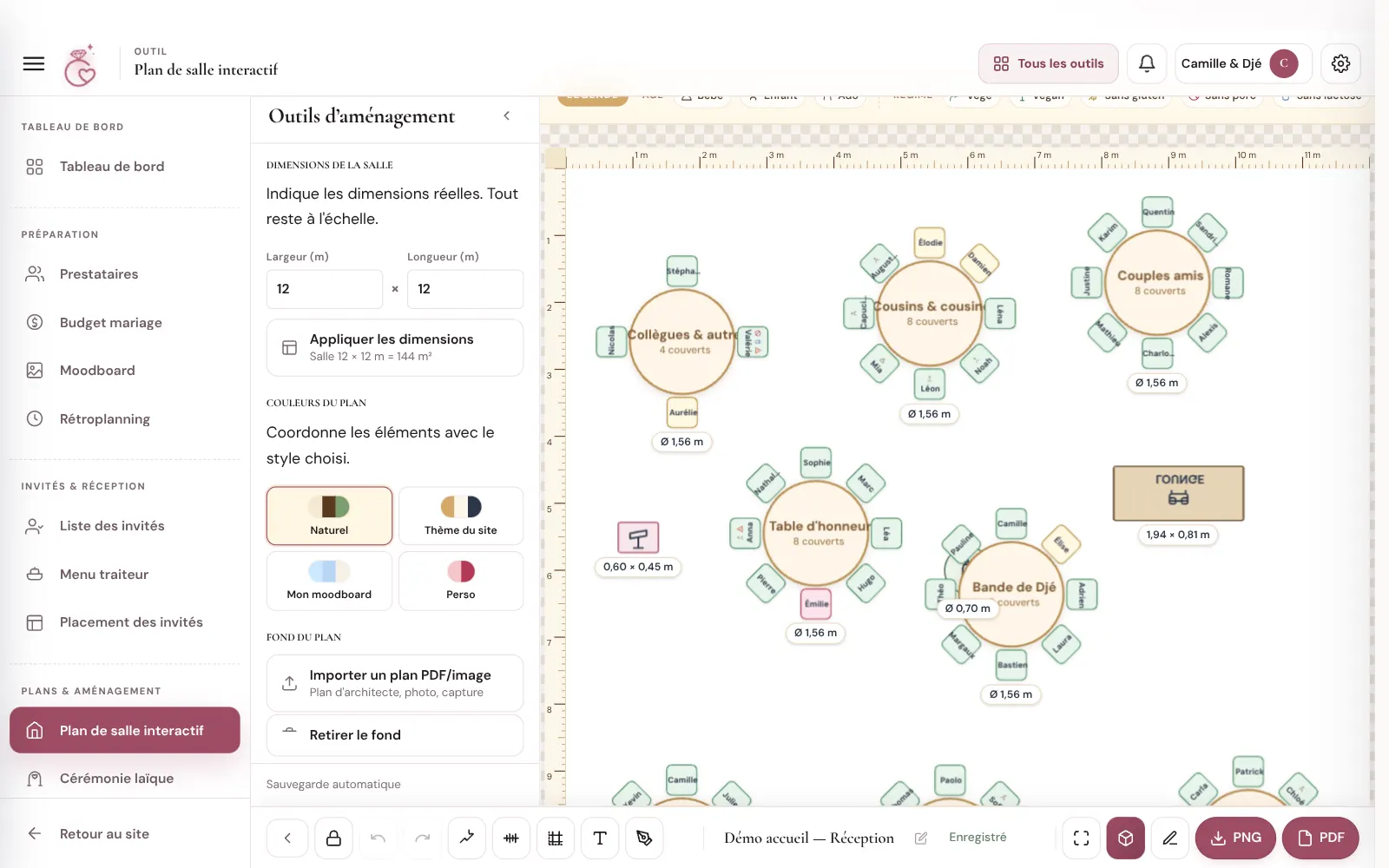Screen dimensions: 1389x868
Task: Export the plan as PDF
Action: (1320, 838)
